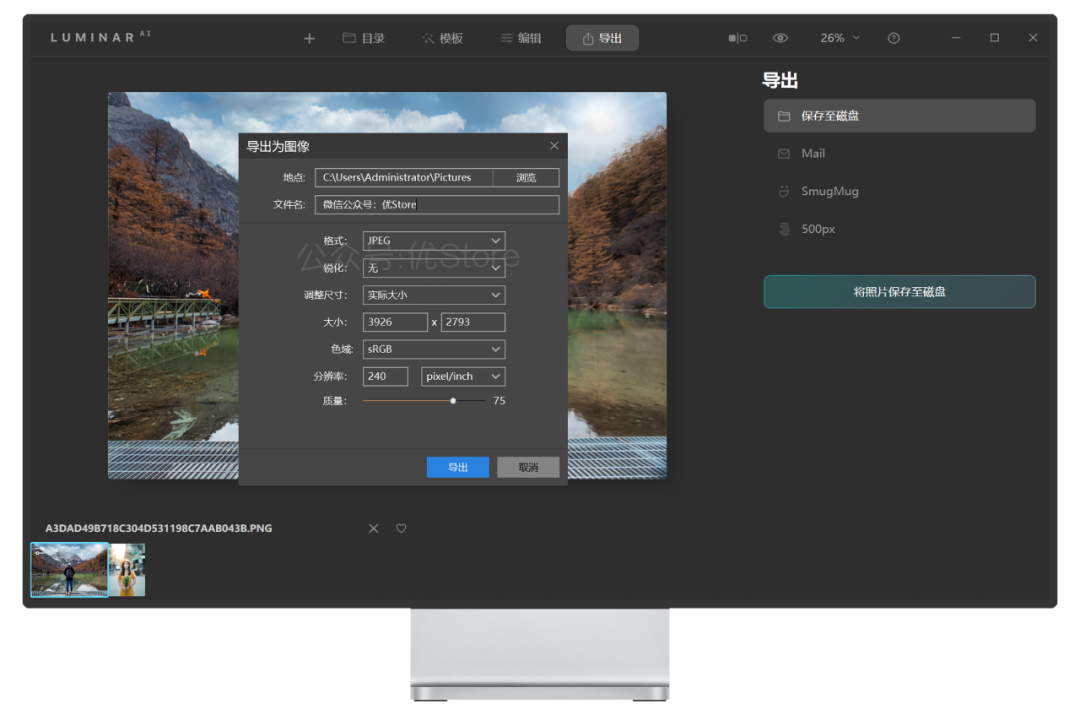Click the 取消 cancel button
Image resolution: width=1080 pixels, height=715 pixels.
click(x=528, y=467)
